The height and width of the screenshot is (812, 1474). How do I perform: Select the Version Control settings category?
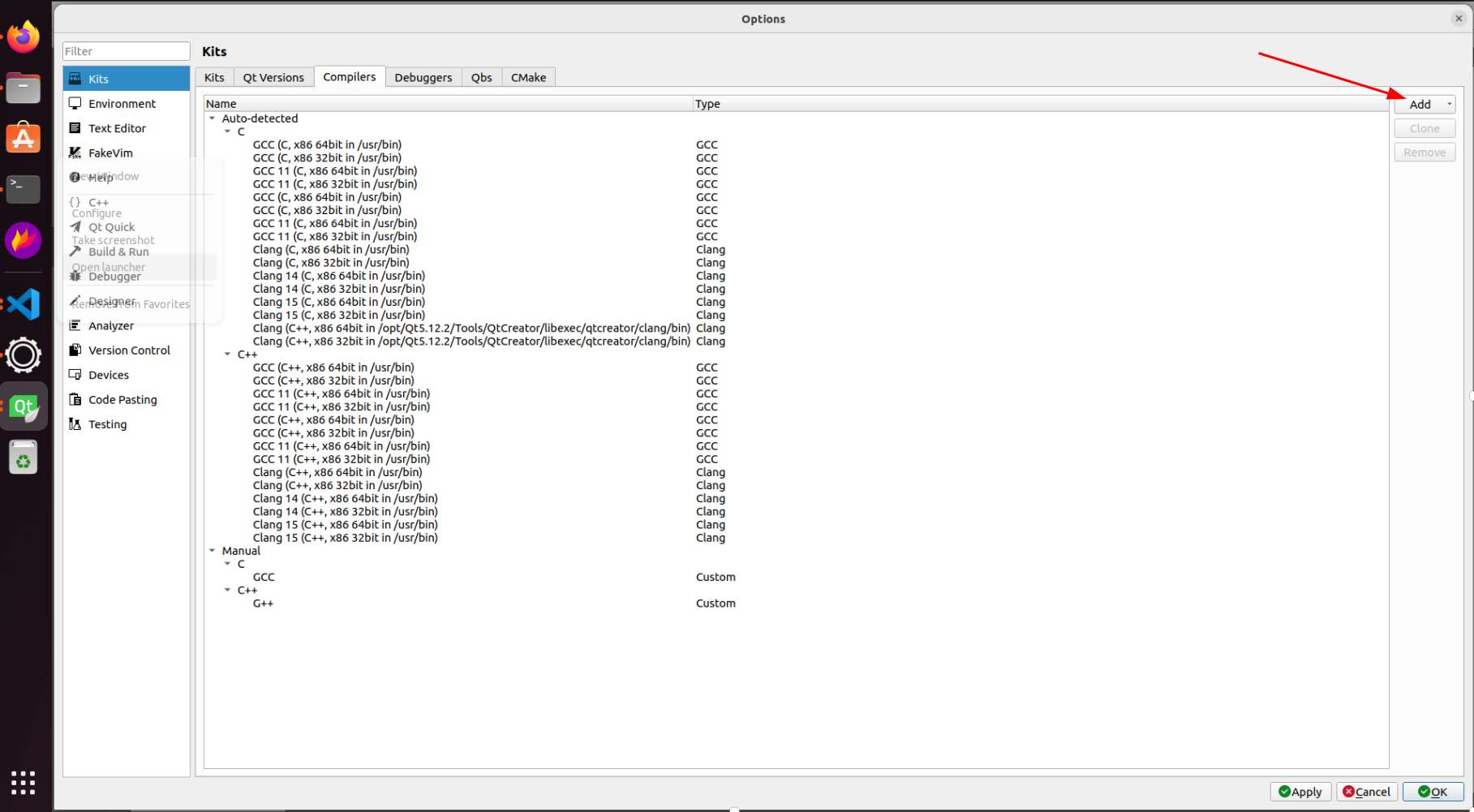[x=128, y=350]
